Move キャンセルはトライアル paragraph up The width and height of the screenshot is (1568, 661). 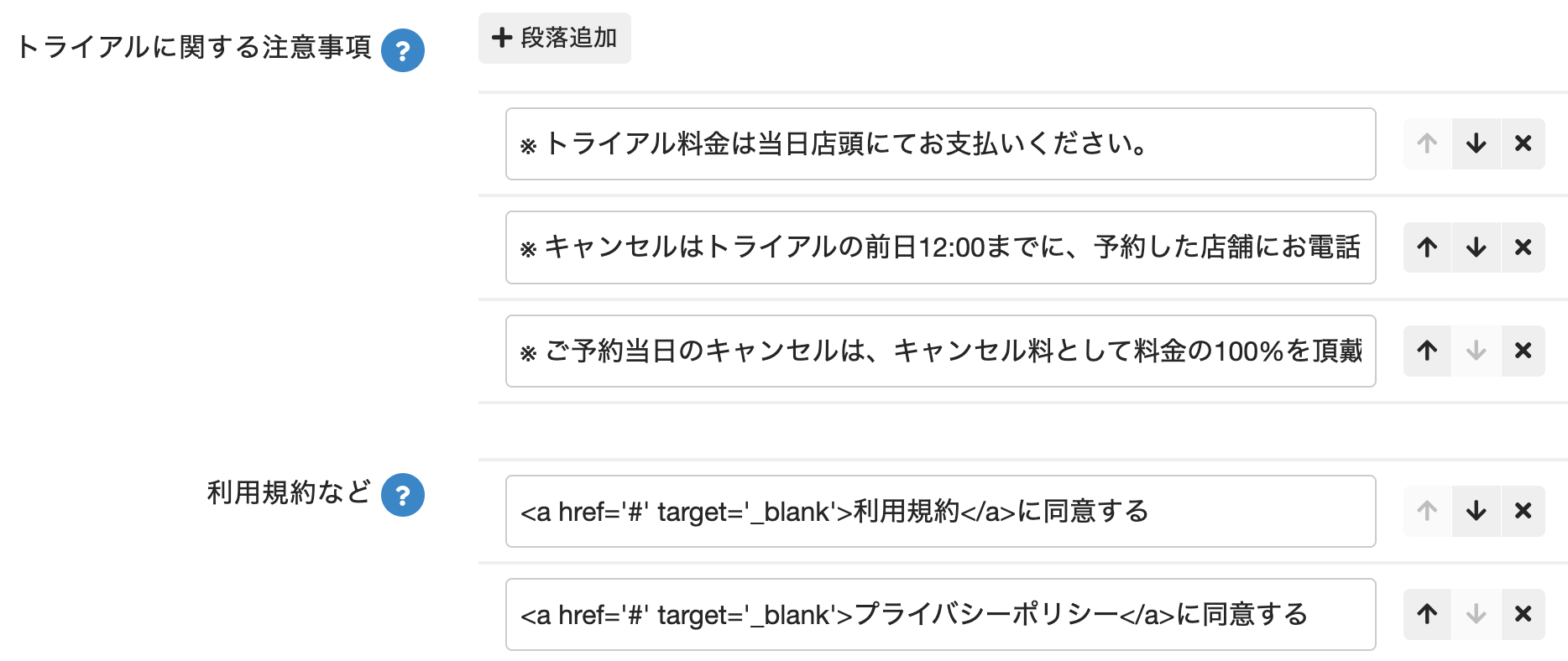tap(1427, 247)
